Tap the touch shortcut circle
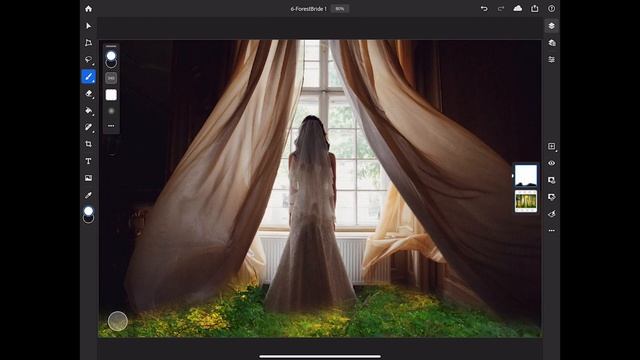 tap(118, 321)
